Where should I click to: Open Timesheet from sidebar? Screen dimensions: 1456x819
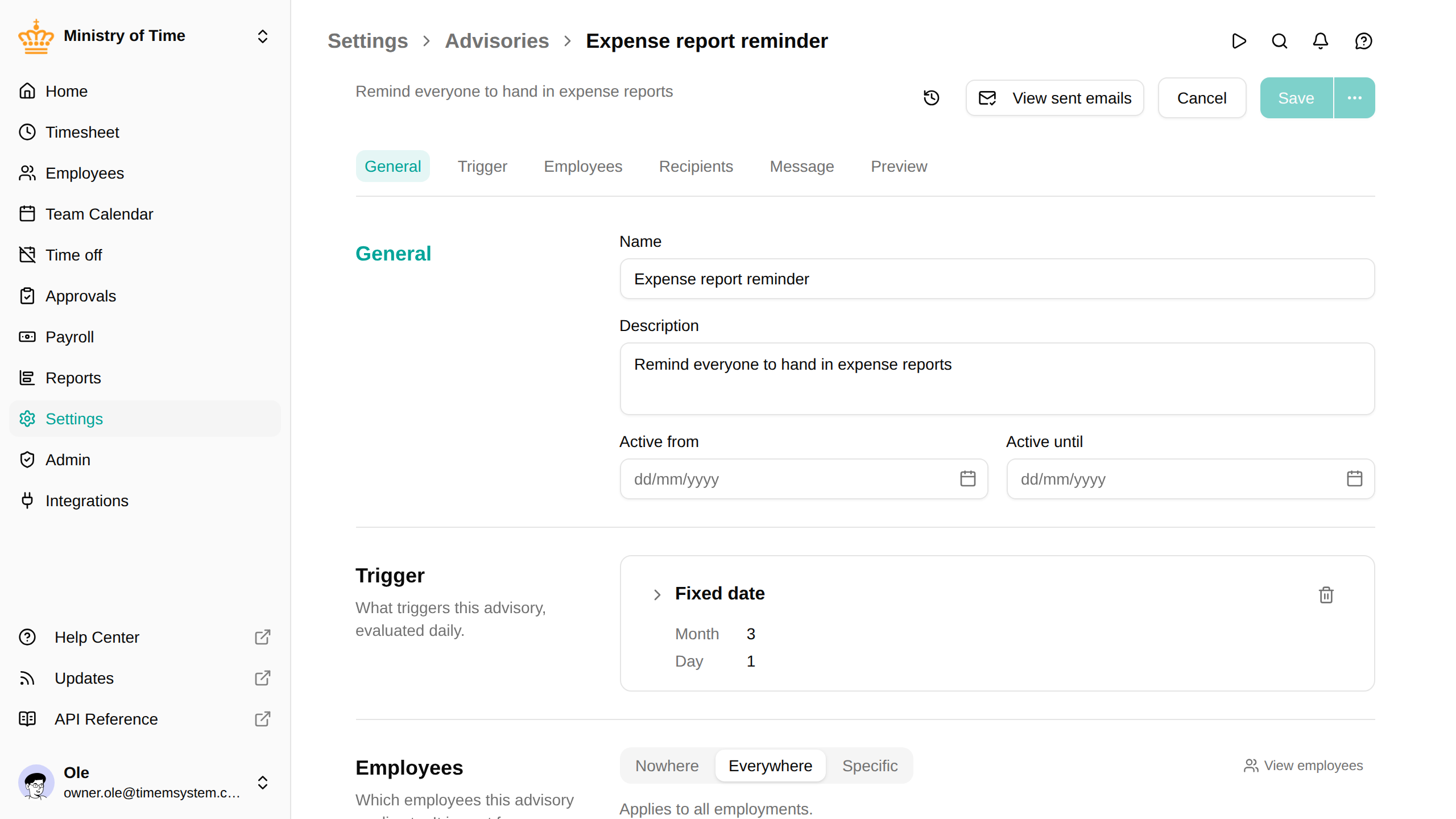pos(145,132)
